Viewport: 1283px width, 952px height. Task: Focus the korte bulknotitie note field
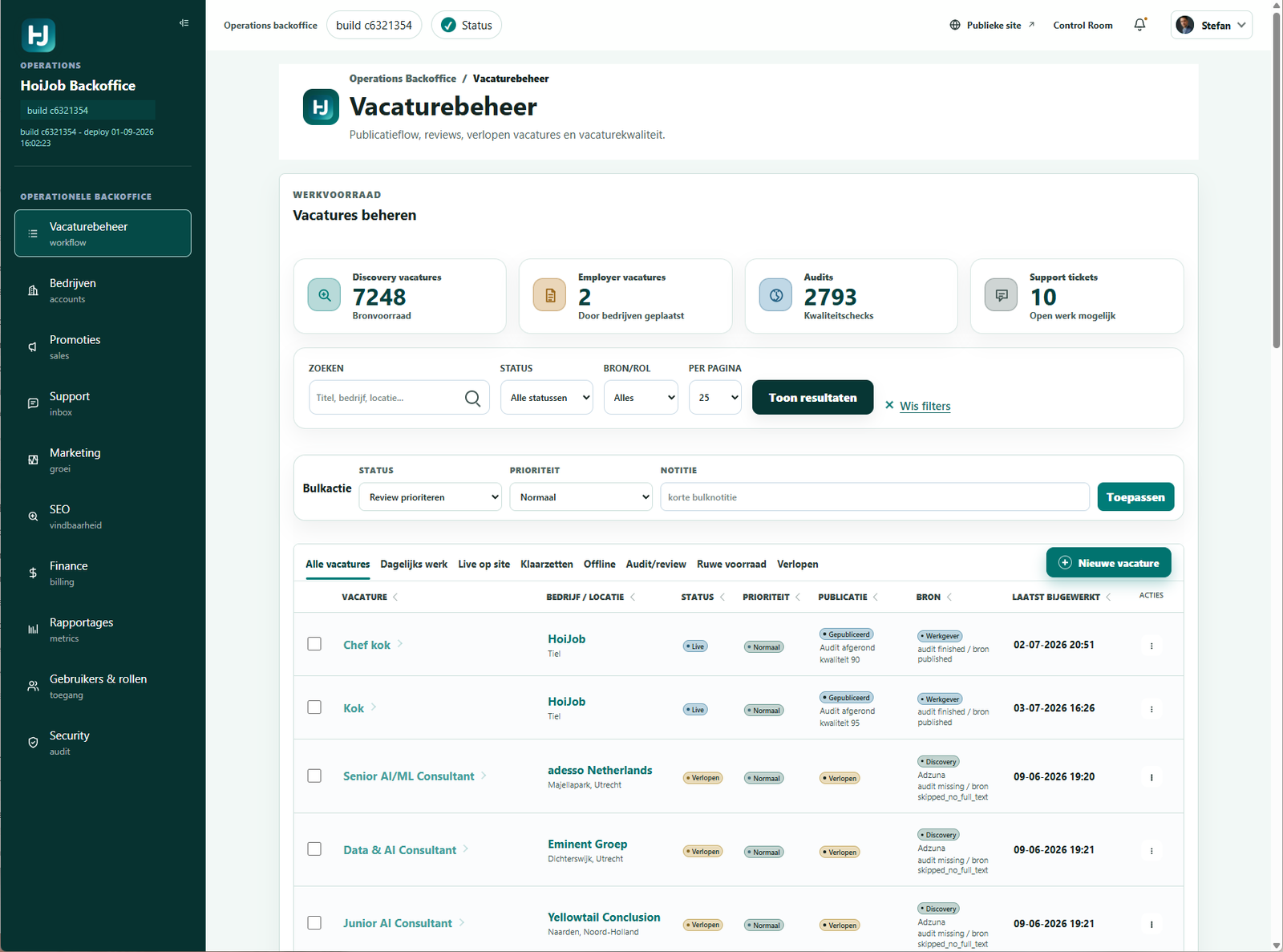875,497
